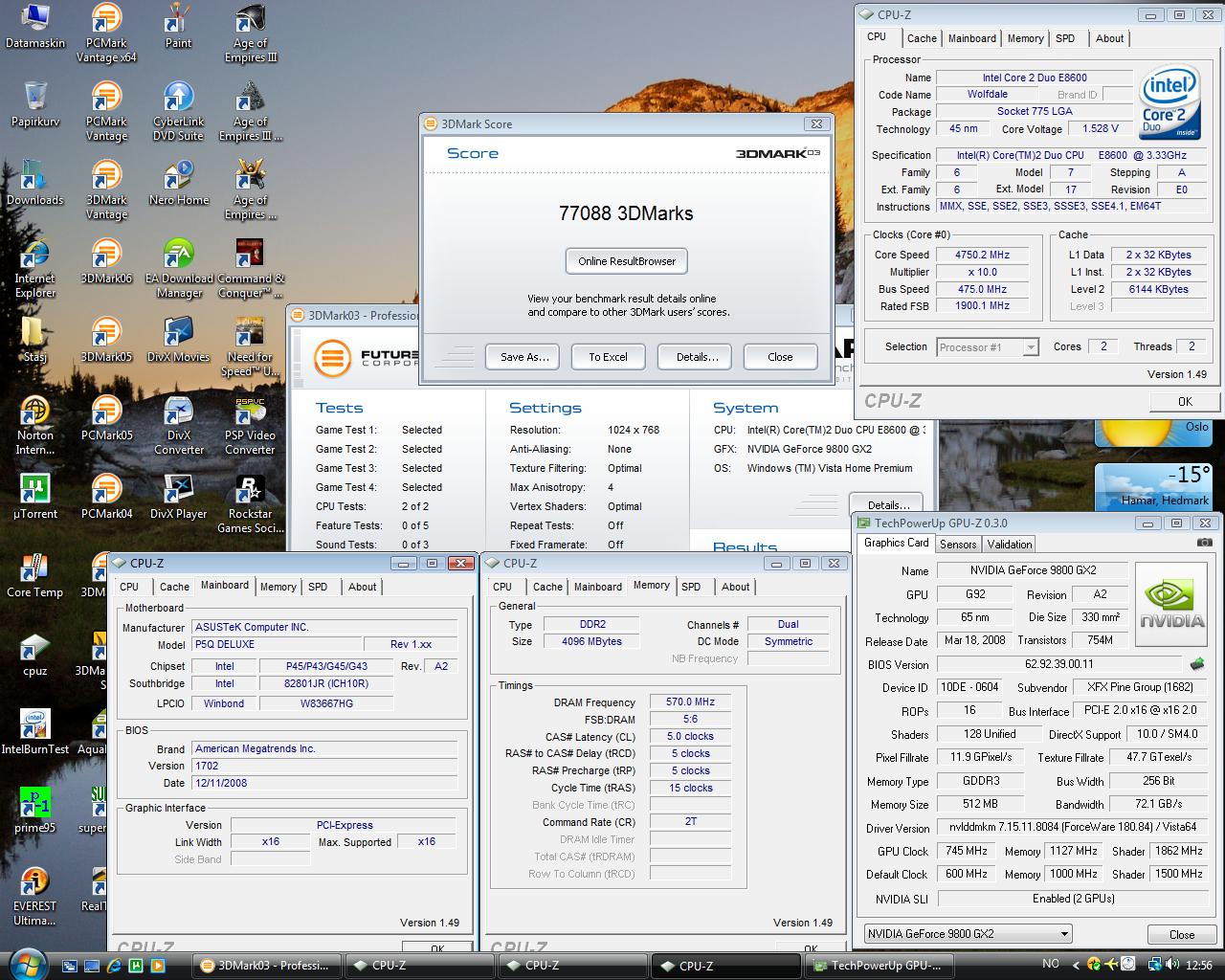Open PSP Video Converter desktop icon

click(250, 426)
